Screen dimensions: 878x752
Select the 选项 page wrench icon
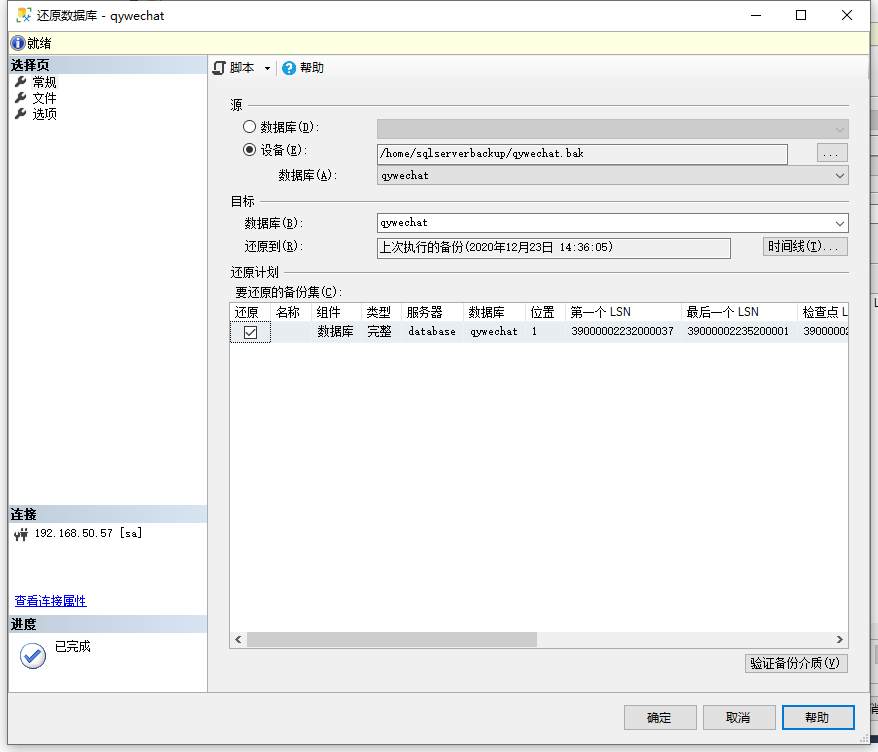(x=20, y=114)
